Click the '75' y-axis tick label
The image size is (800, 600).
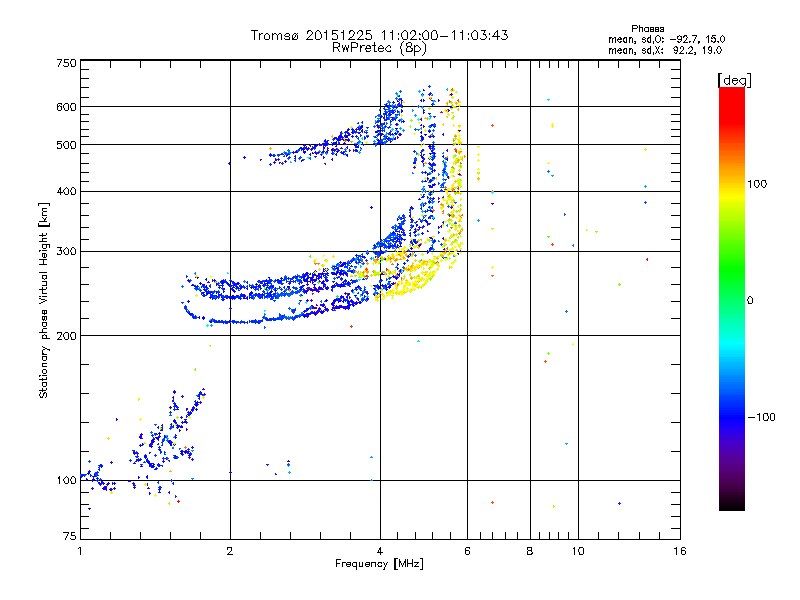pyautogui.click(x=70, y=536)
